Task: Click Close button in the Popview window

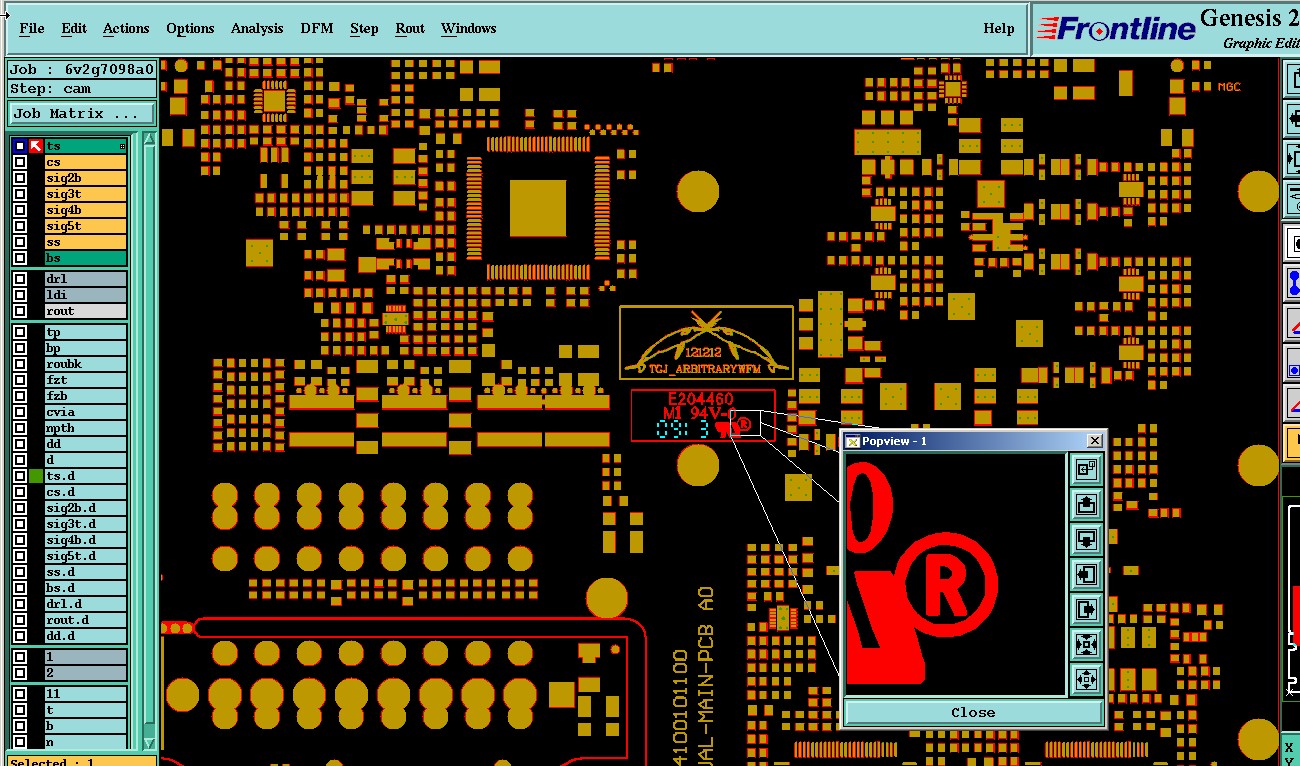Action: tap(973, 712)
